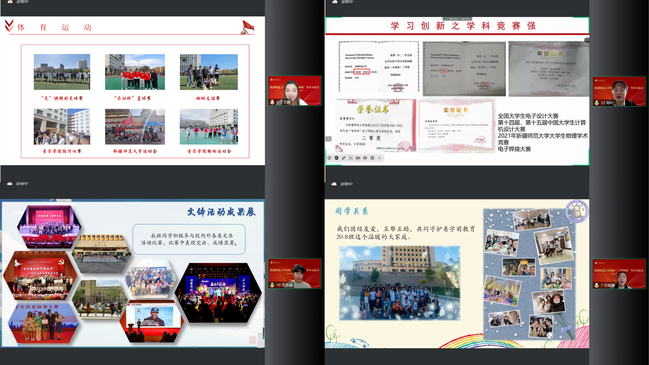Open the chat bubble icon in slide toolbar

point(365,158)
